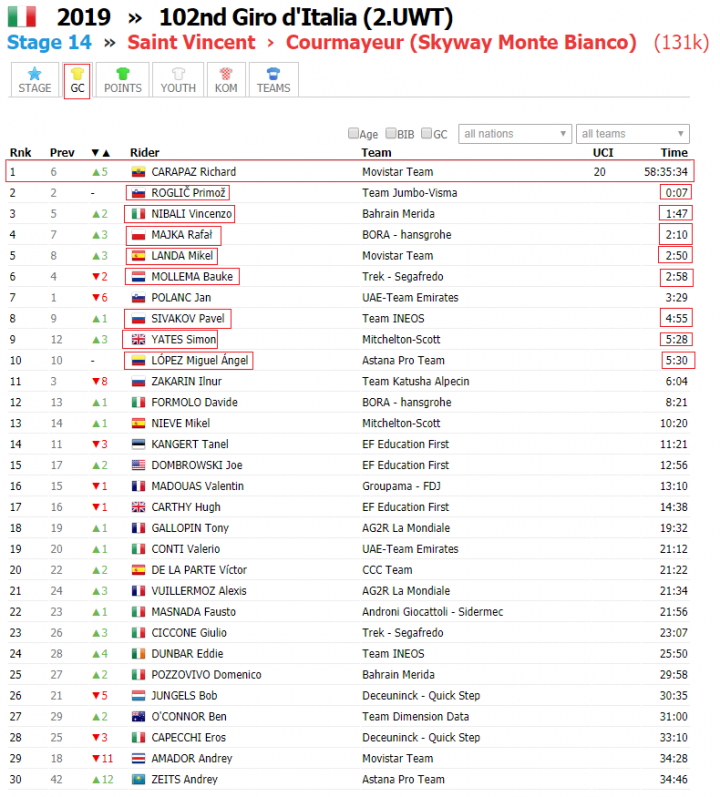Image resolution: width=720 pixels, height=797 pixels.
Task: Click the USA flag beside DOMBROWSKI Joe
Action: [138, 465]
